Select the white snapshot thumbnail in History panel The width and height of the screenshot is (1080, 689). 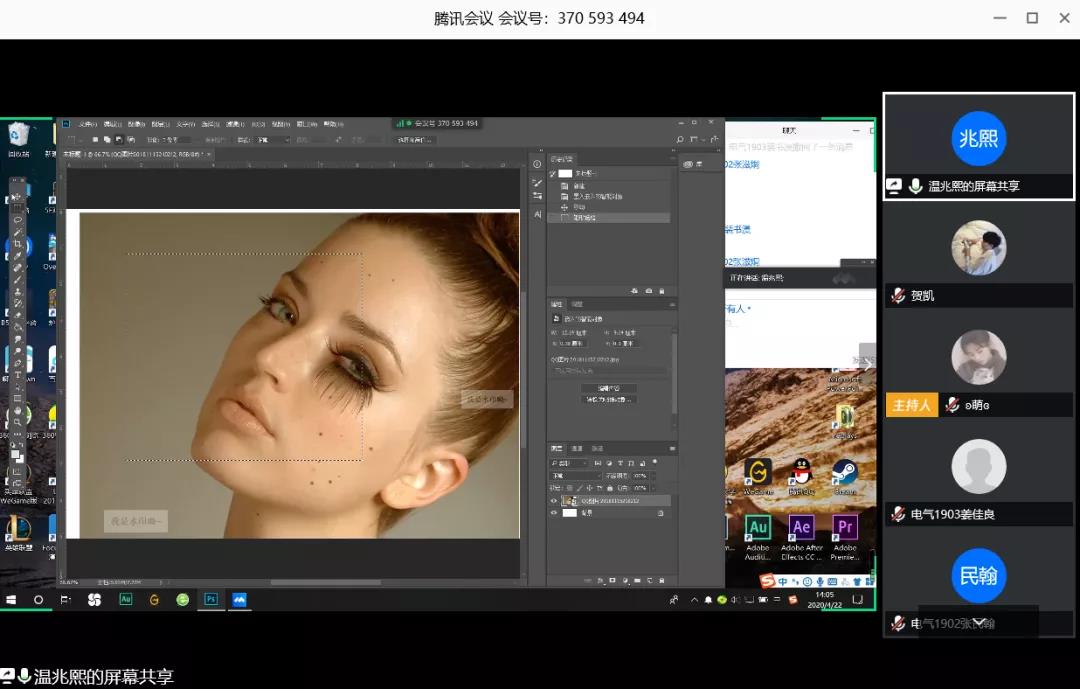click(x=565, y=173)
